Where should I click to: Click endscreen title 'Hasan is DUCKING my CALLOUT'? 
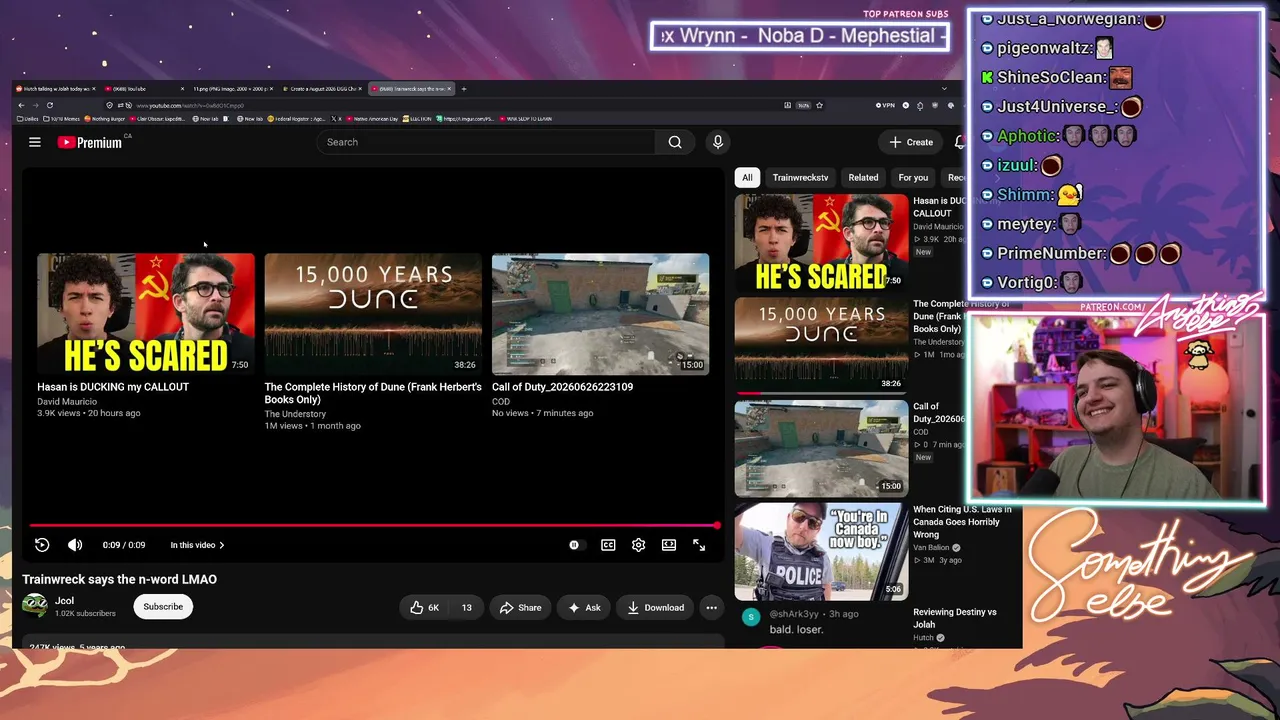[x=113, y=387]
